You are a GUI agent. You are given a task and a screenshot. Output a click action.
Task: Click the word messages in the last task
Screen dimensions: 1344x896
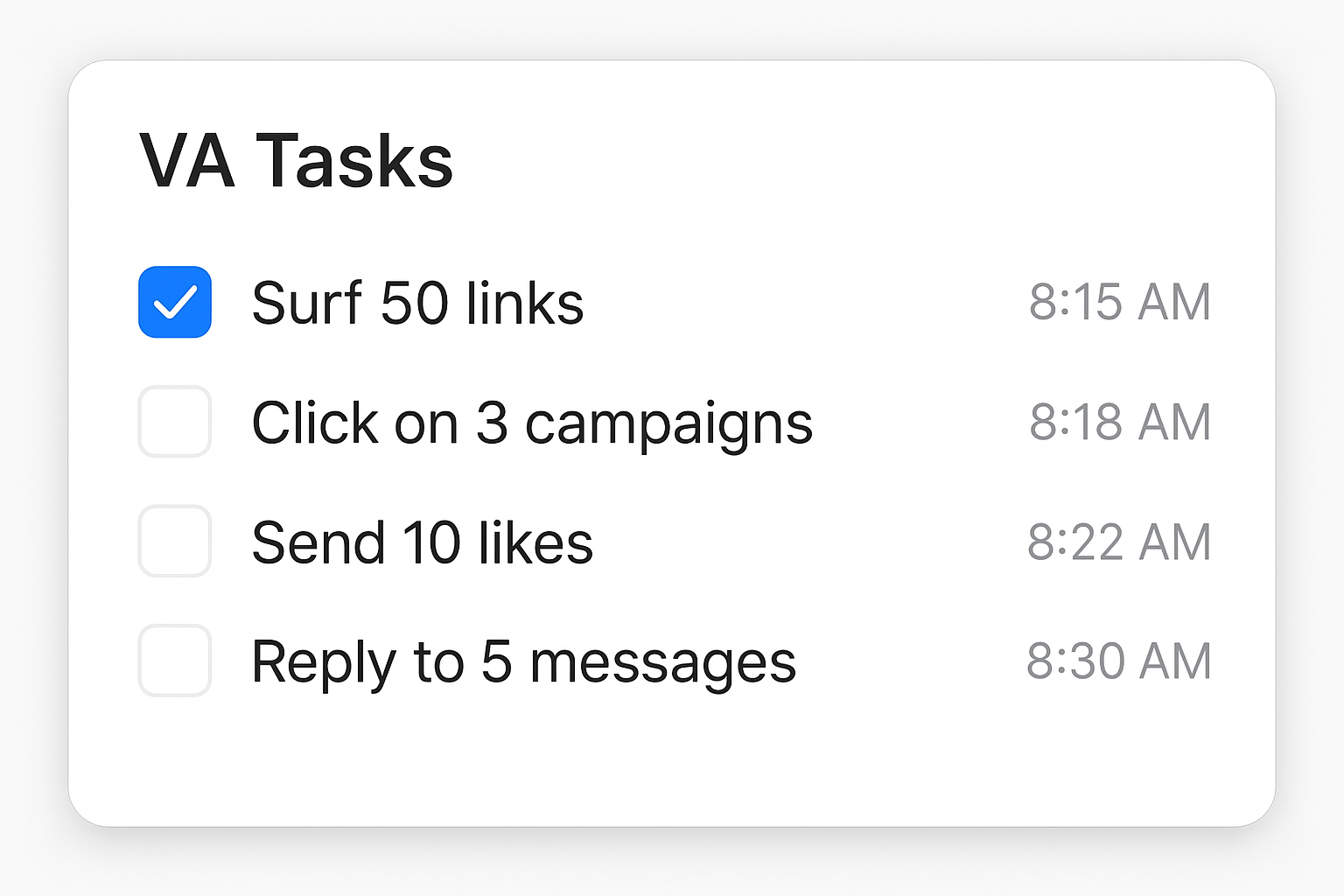coord(663,663)
